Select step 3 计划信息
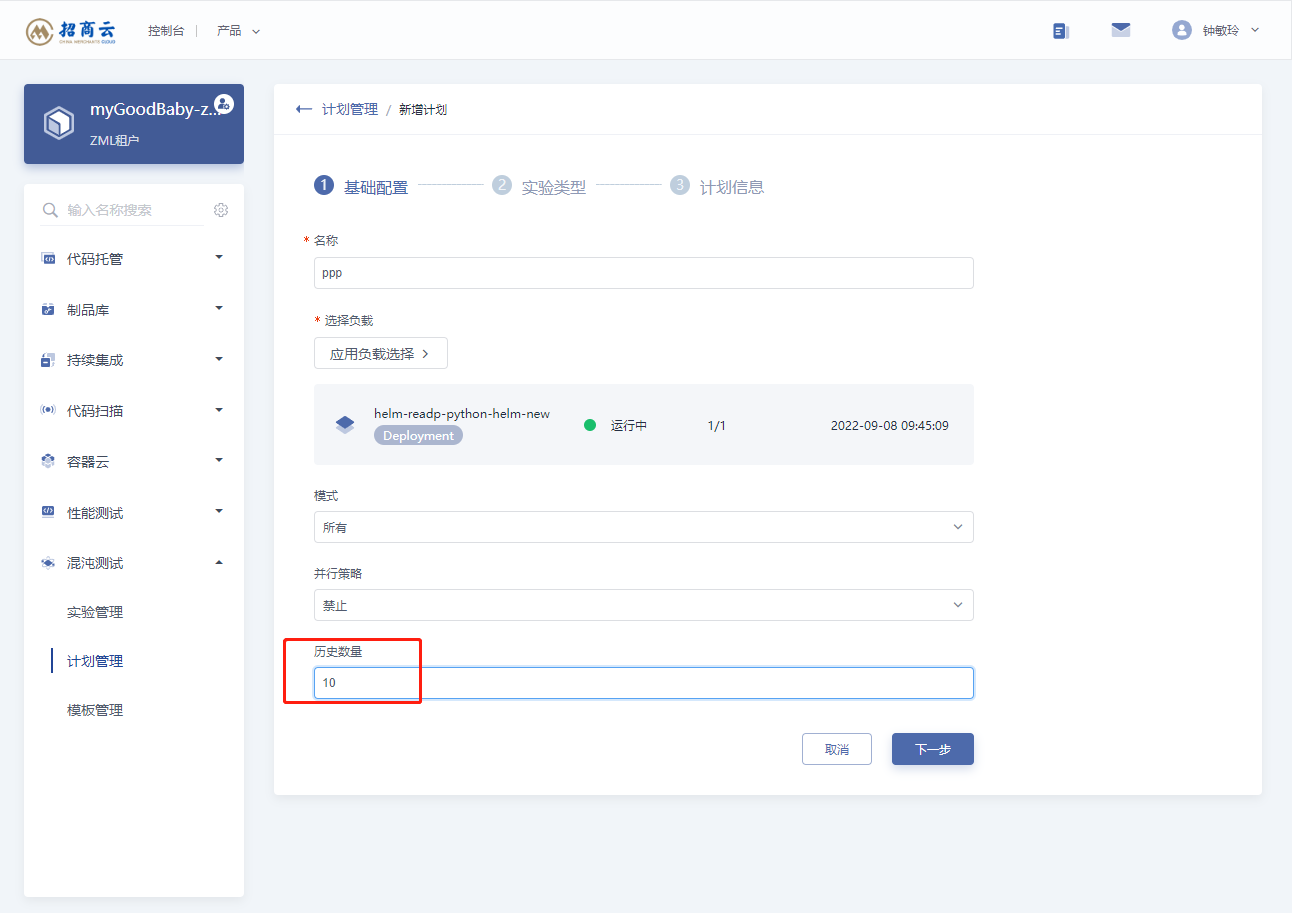1292x913 pixels. point(717,187)
